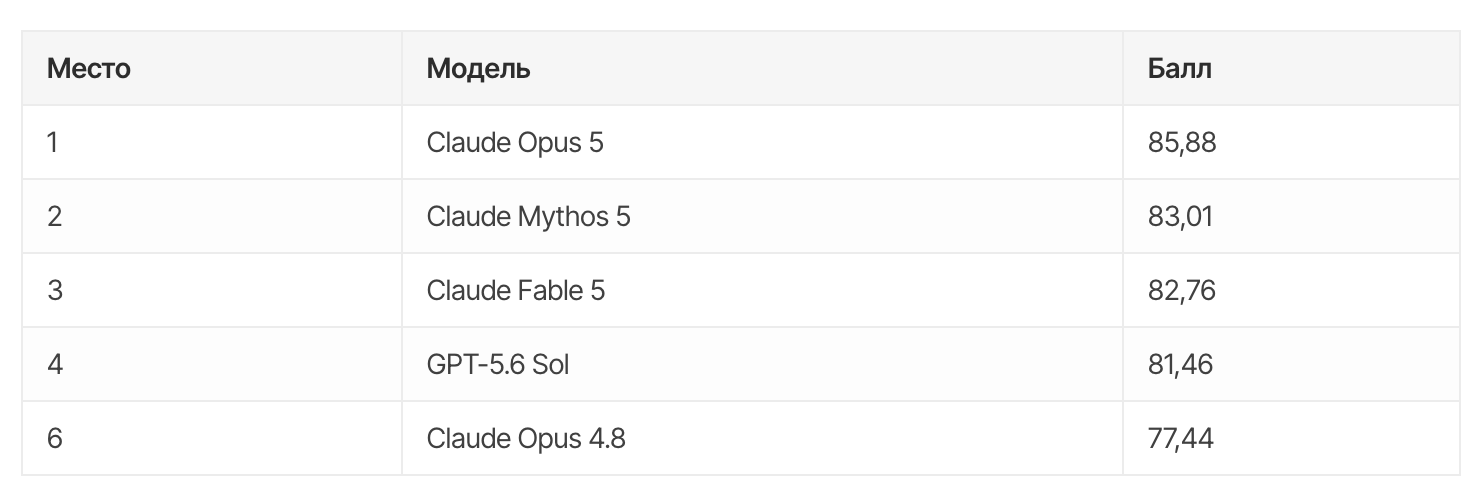Click the Модель column header
This screenshot has width=1475, height=490.
[x=479, y=69]
